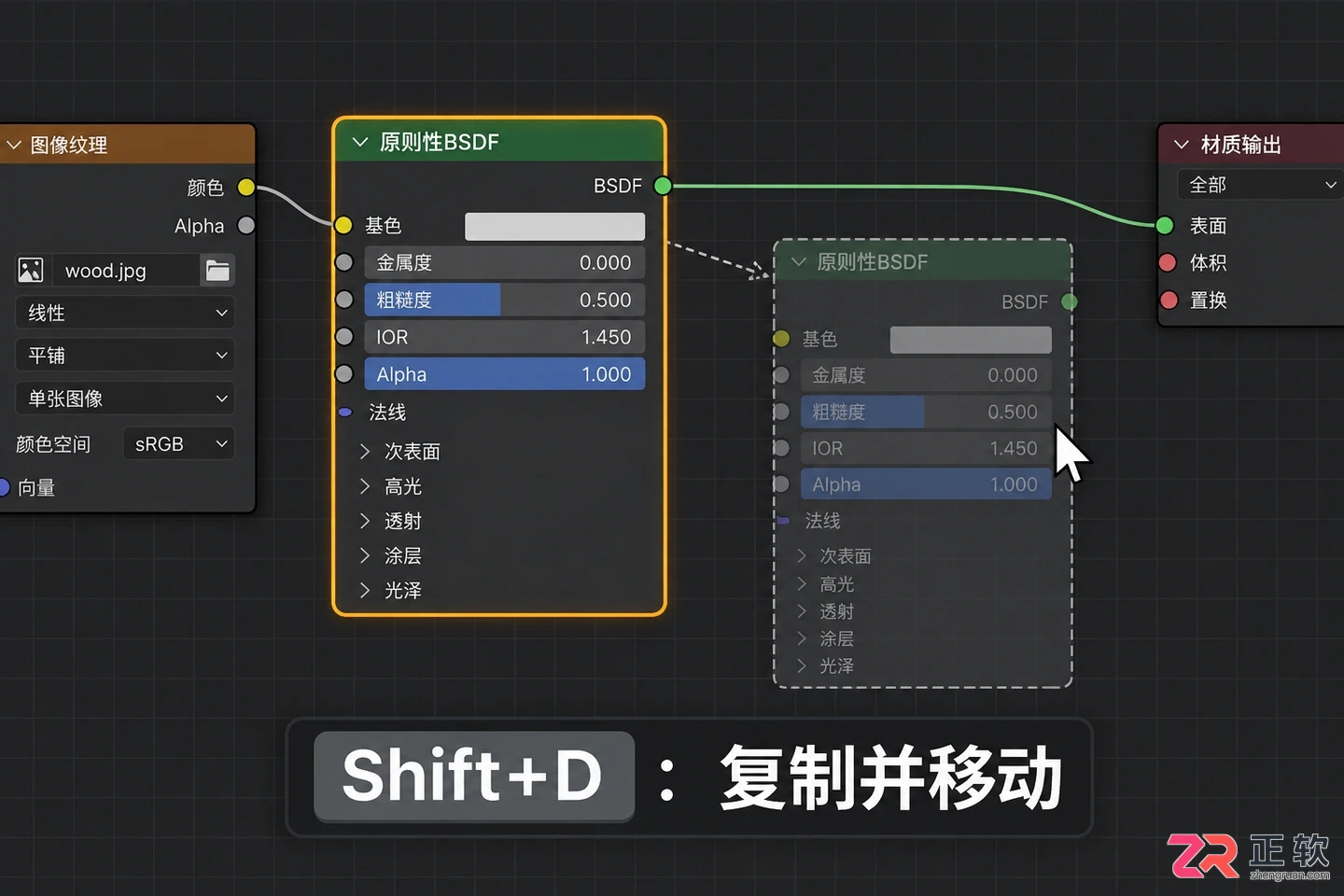The width and height of the screenshot is (1344, 896).
Task: Click the 图像纹理 node title
Action: 69,145
